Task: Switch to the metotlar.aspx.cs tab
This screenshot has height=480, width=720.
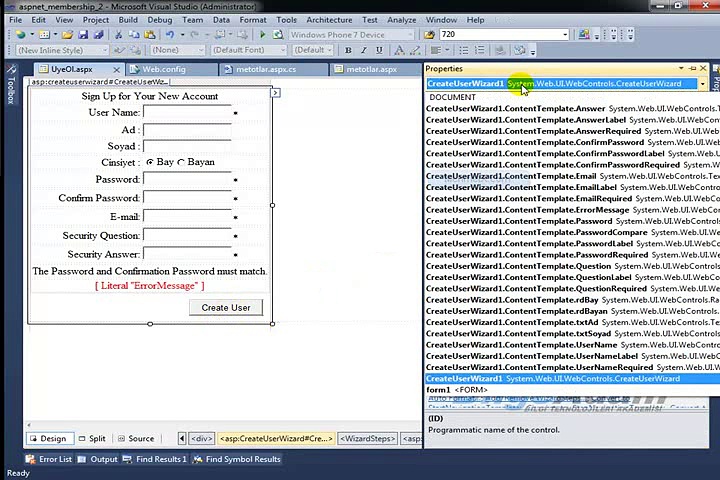Action: coord(266,69)
